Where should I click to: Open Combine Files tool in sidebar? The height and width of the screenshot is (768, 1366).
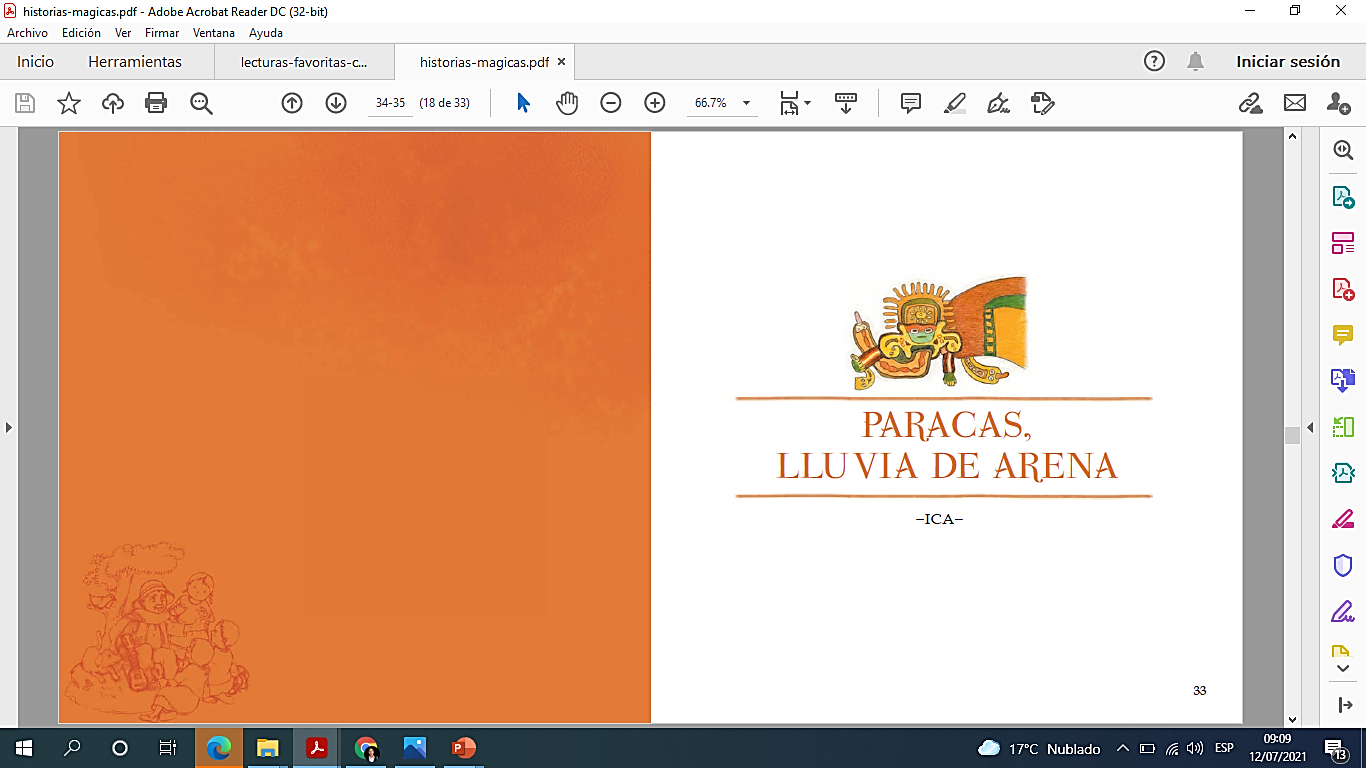[x=1343, y=380]
